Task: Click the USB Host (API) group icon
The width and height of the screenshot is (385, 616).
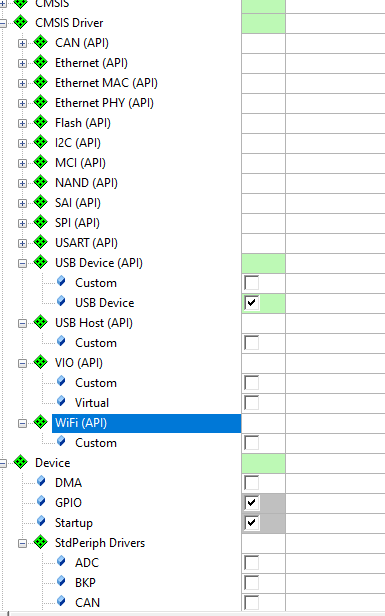Action: 40,323
